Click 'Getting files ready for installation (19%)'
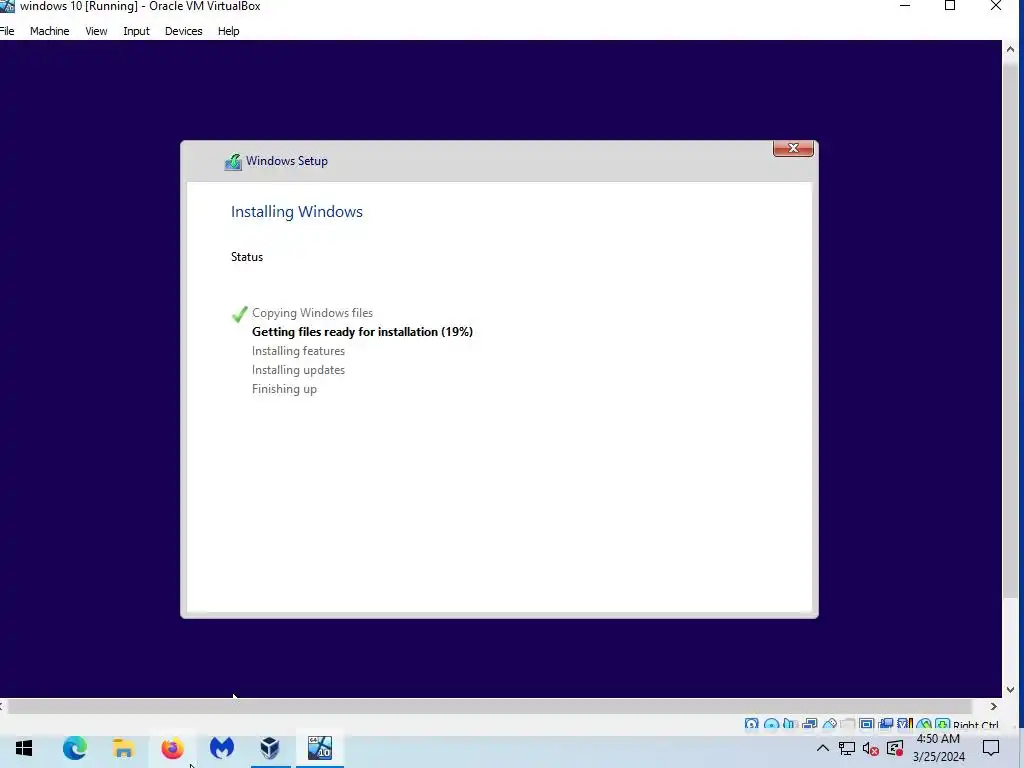The width and height of the screenshot is (1024, 768). [x=362, y=332]
